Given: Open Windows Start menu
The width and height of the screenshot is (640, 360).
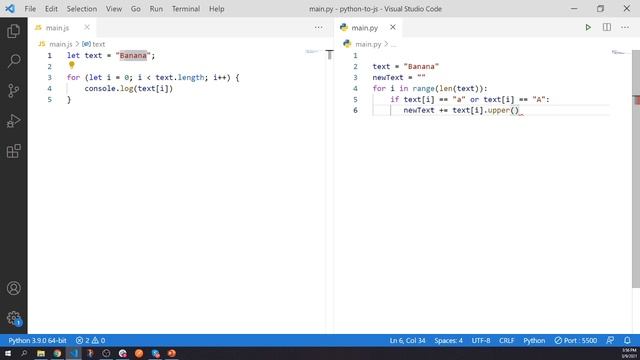Looking at the screenshot, I should click(8, 353).
